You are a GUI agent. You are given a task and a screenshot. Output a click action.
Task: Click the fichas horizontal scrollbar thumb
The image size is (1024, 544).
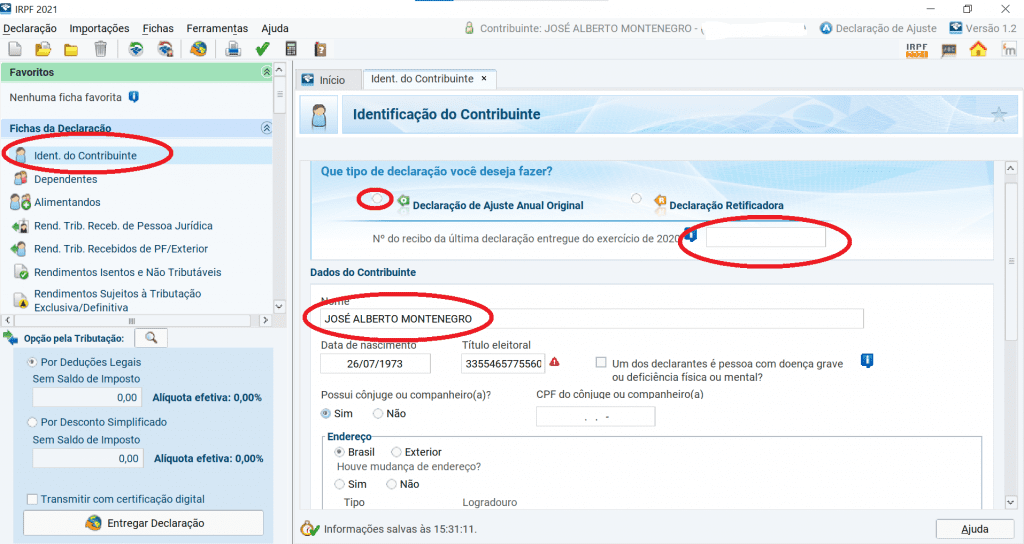132,321
